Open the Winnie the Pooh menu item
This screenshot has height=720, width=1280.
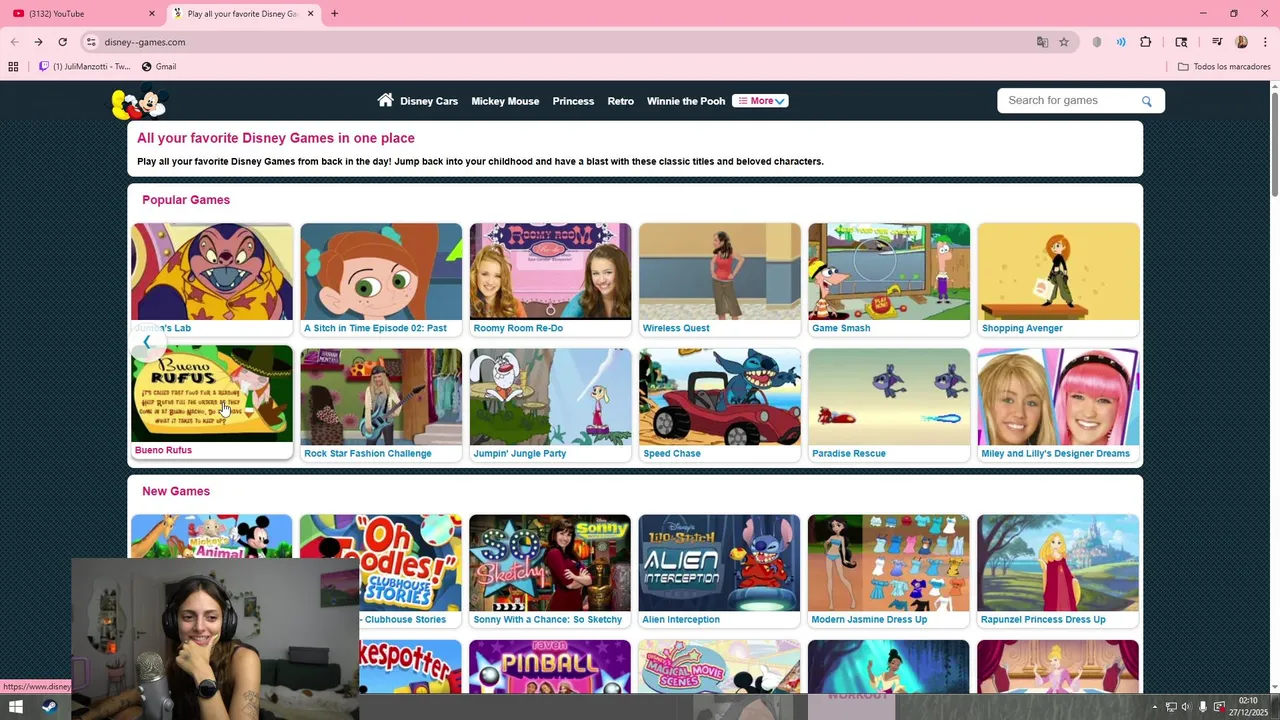click(686, 101)
